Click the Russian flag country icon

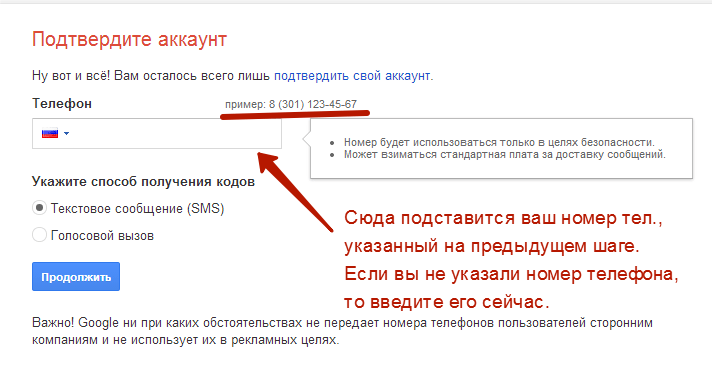point(50,134)
